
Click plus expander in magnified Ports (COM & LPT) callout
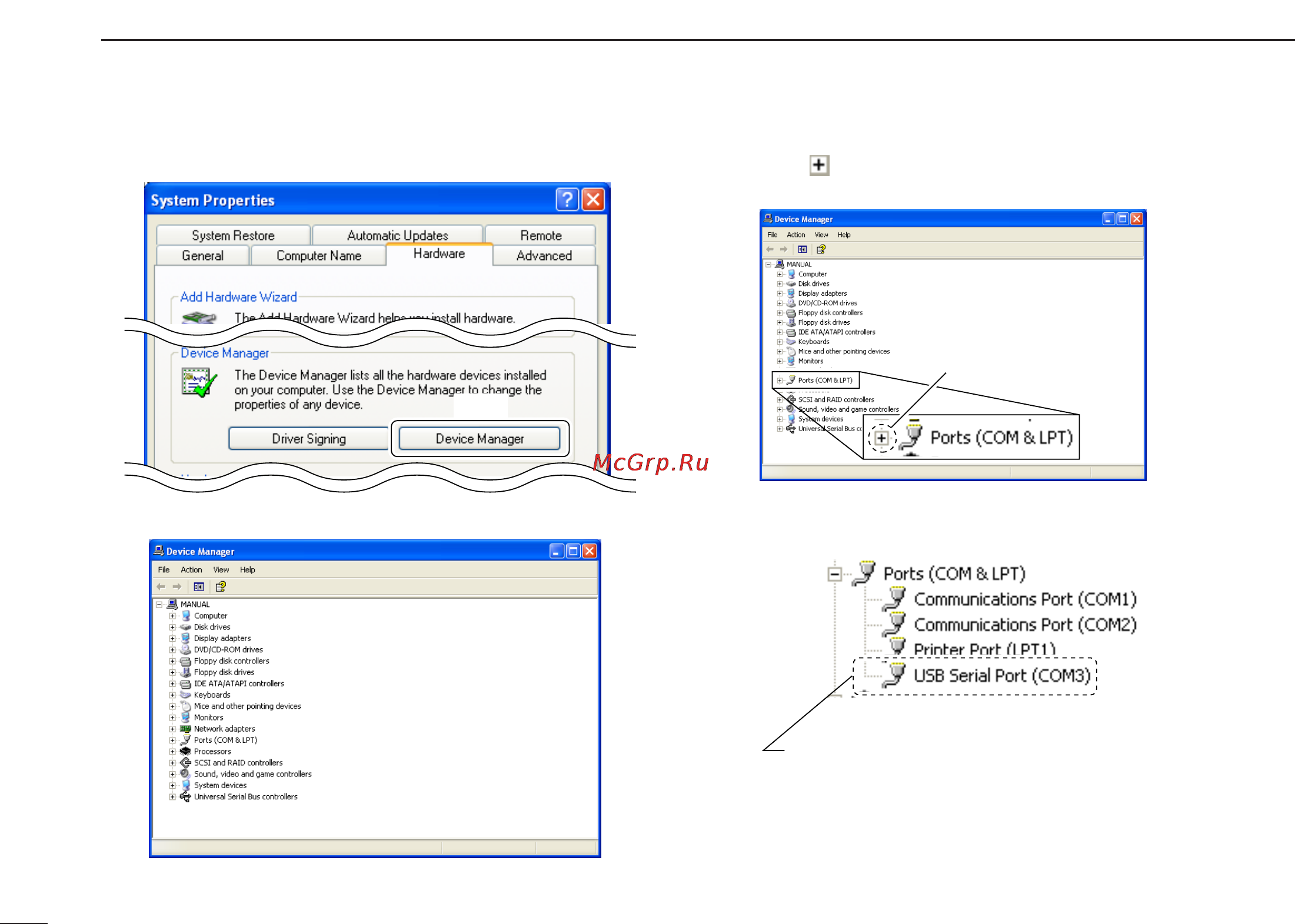881,438
